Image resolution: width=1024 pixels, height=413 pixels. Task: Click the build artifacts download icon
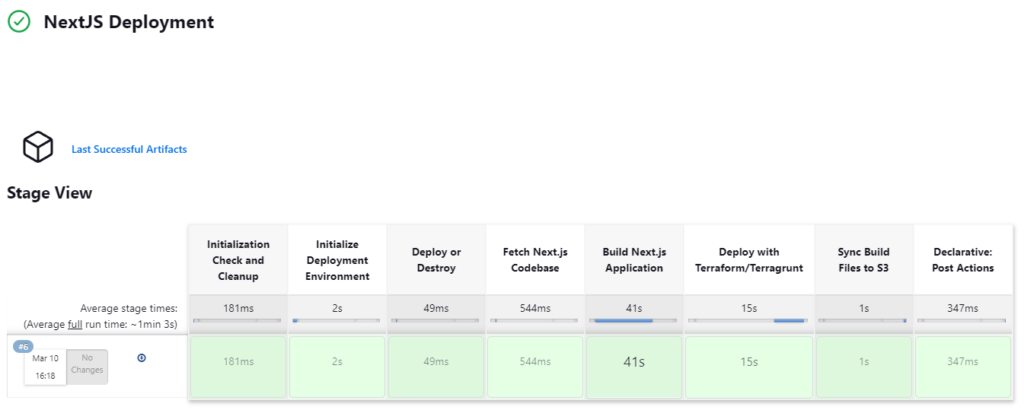point(141,358)
